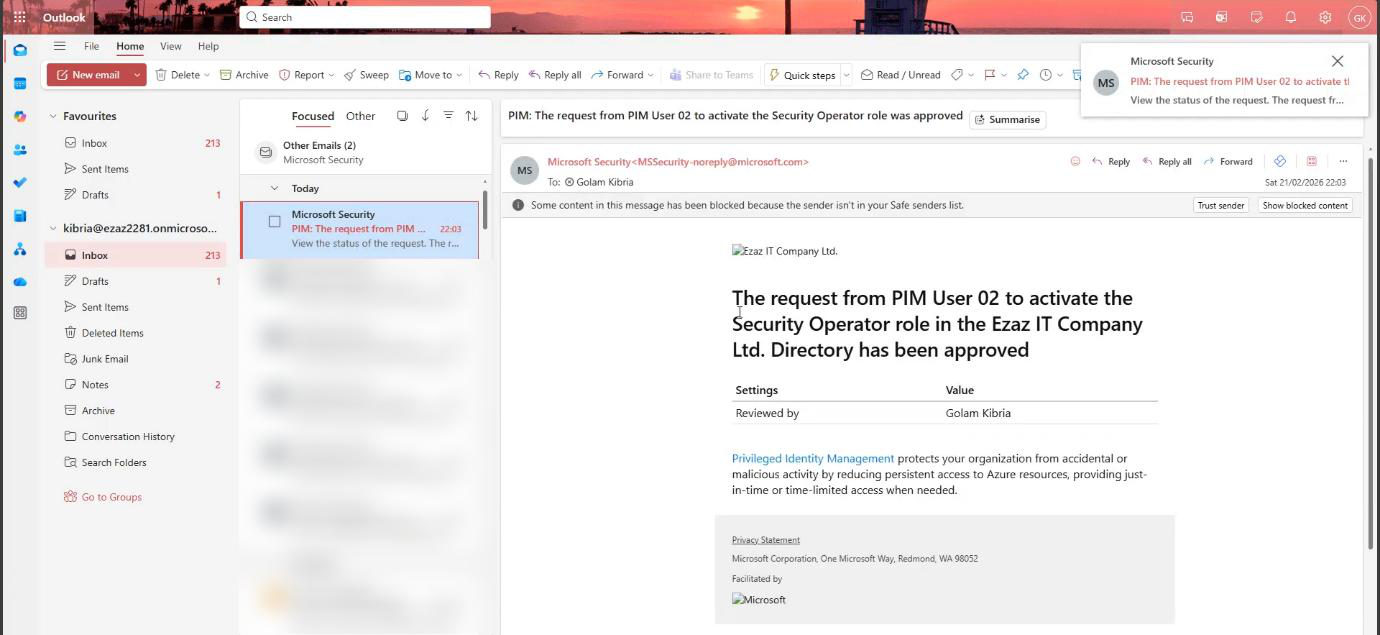
Task: Open the message filter icon
Action: [448, 116]
